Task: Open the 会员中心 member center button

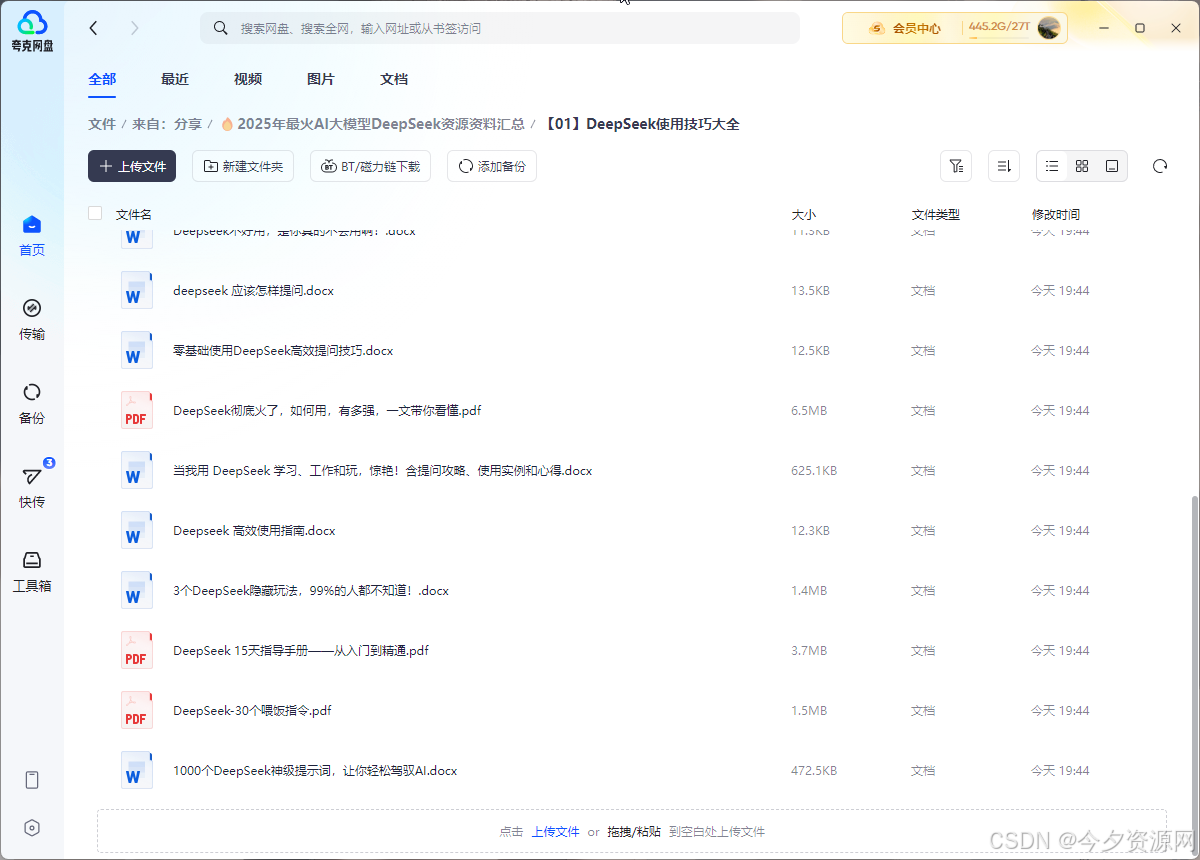Action: [x=904, y=28]
